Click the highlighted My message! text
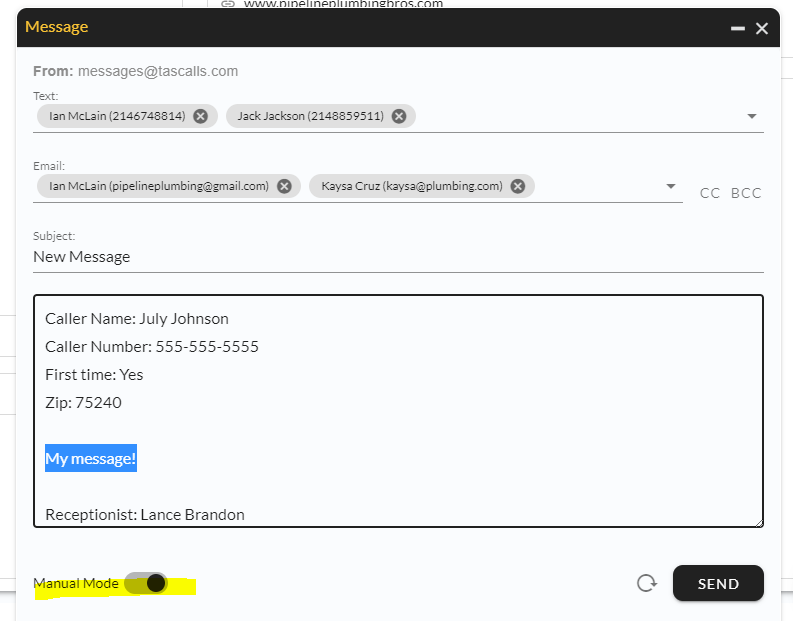This screenshot has width=793, height=621. (91, 458)
